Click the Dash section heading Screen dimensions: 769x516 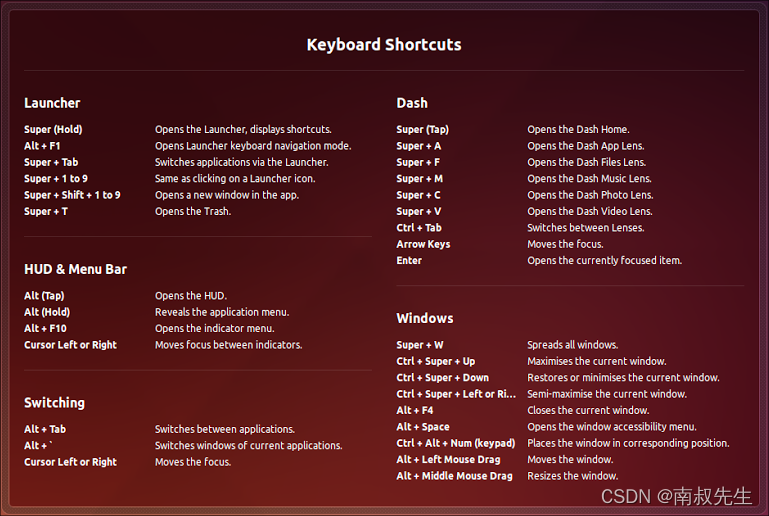pos(412,103)
